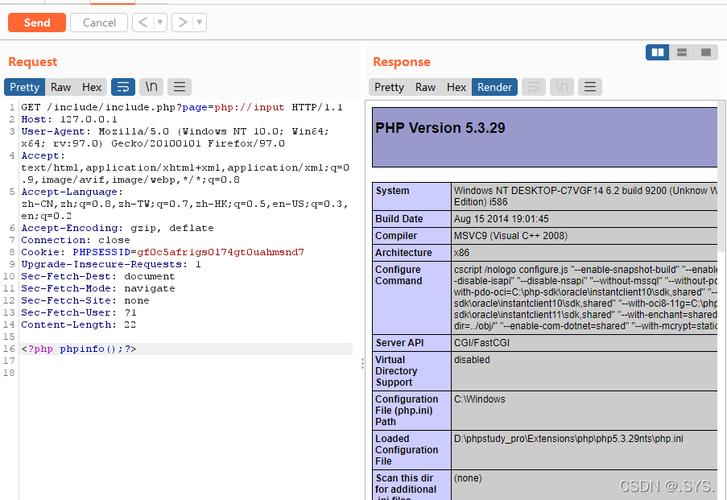The width and height of the screenshot is (727, 500).
Task: Select the Response Render tab
Action: click(x=494, y=87)
